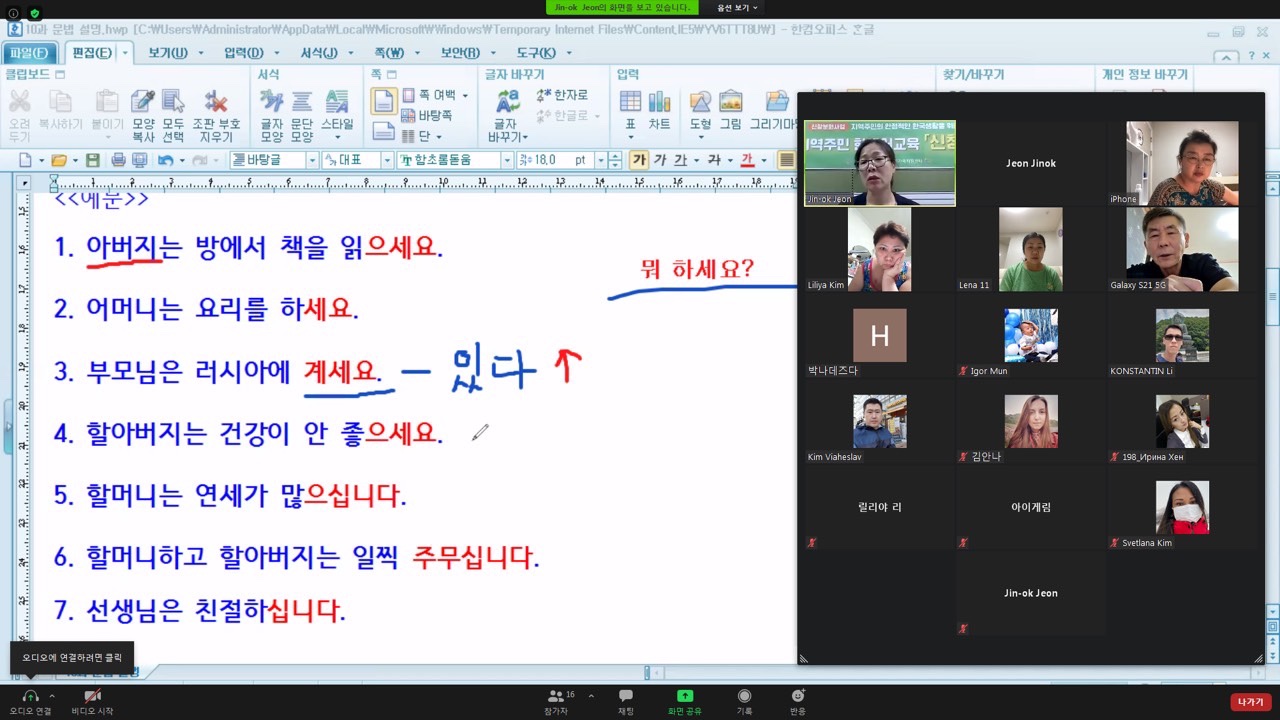Click the undo arrow icon
The height and width of the screenshot is (720, 1280).
pos(165,160)
